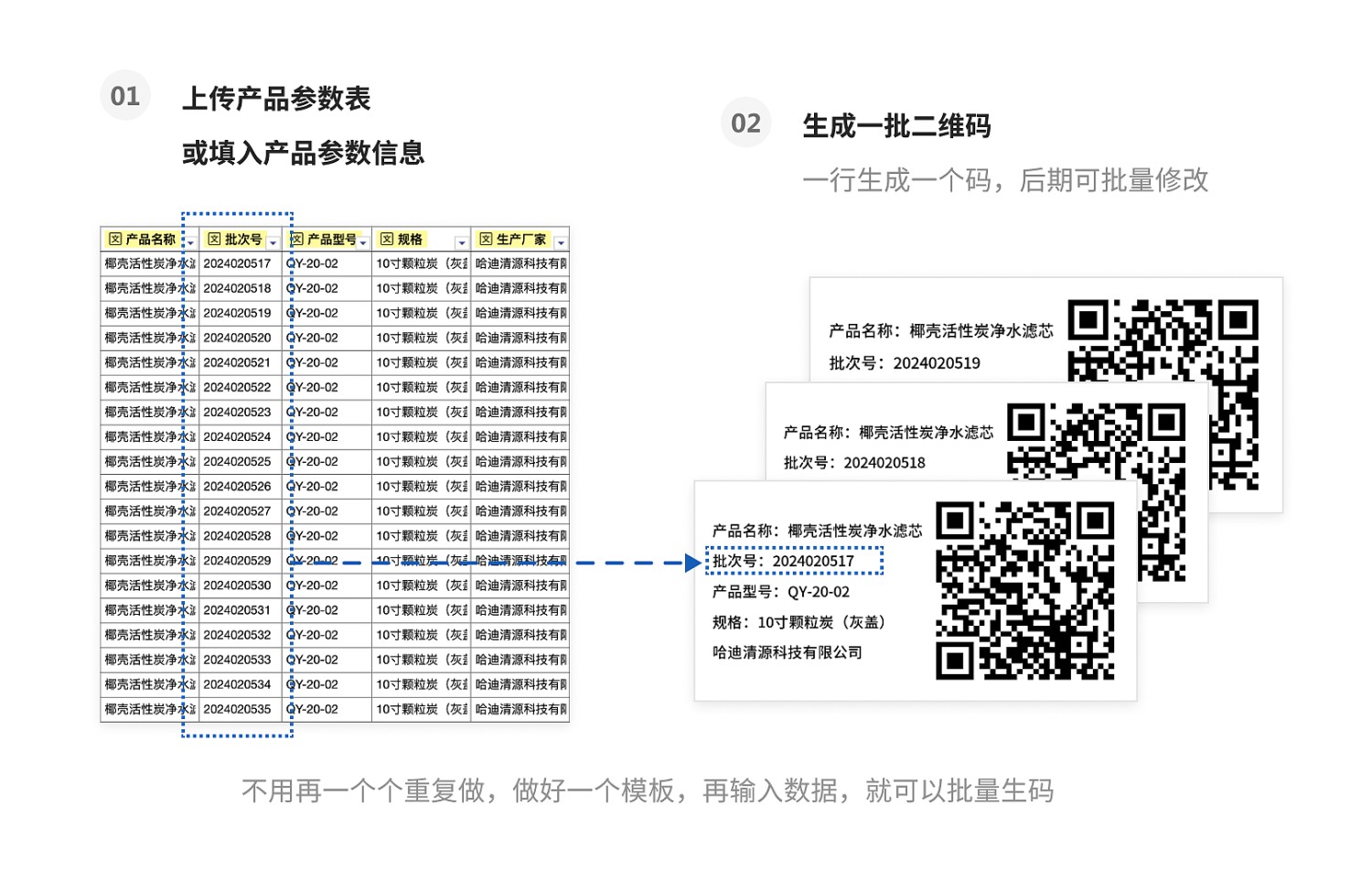1372x881 pixels.
Task: Select batch number cell 2024020522
Action: (x=241, y=387)
